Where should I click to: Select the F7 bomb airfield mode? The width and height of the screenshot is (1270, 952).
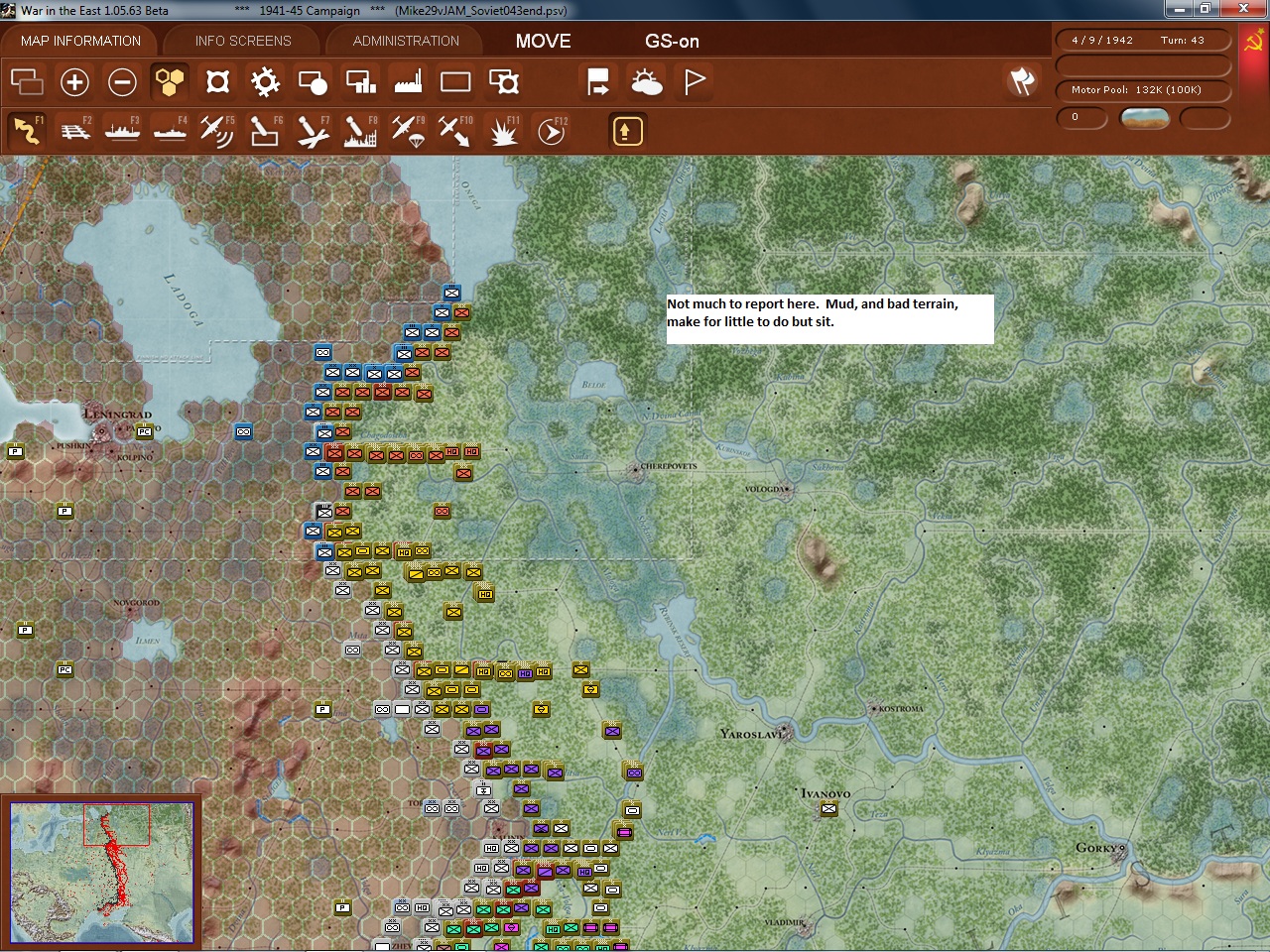(313, 130)
